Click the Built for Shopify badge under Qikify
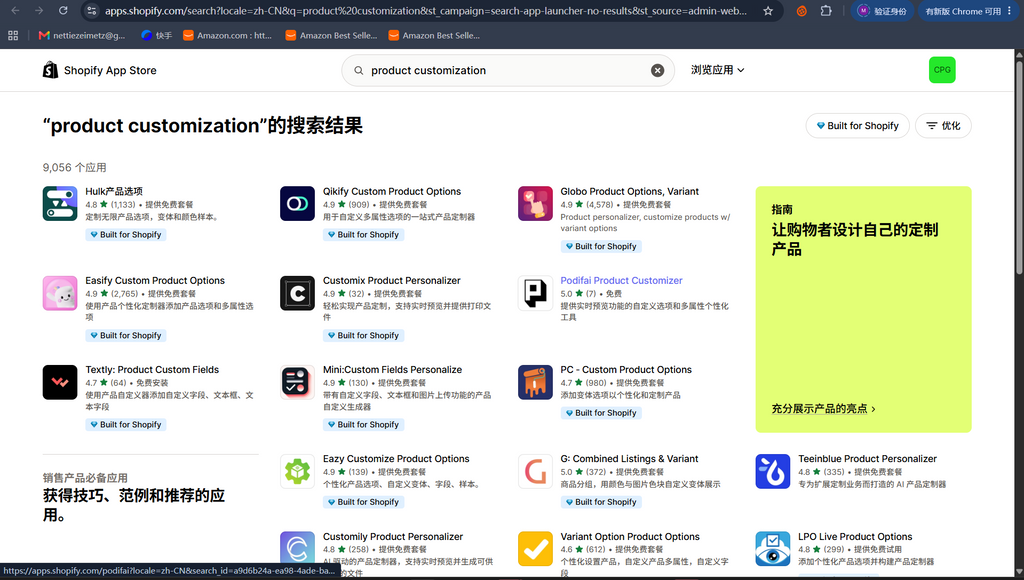Image resolution: width=1024 pixels, height=580 pixels. point(363,234)
